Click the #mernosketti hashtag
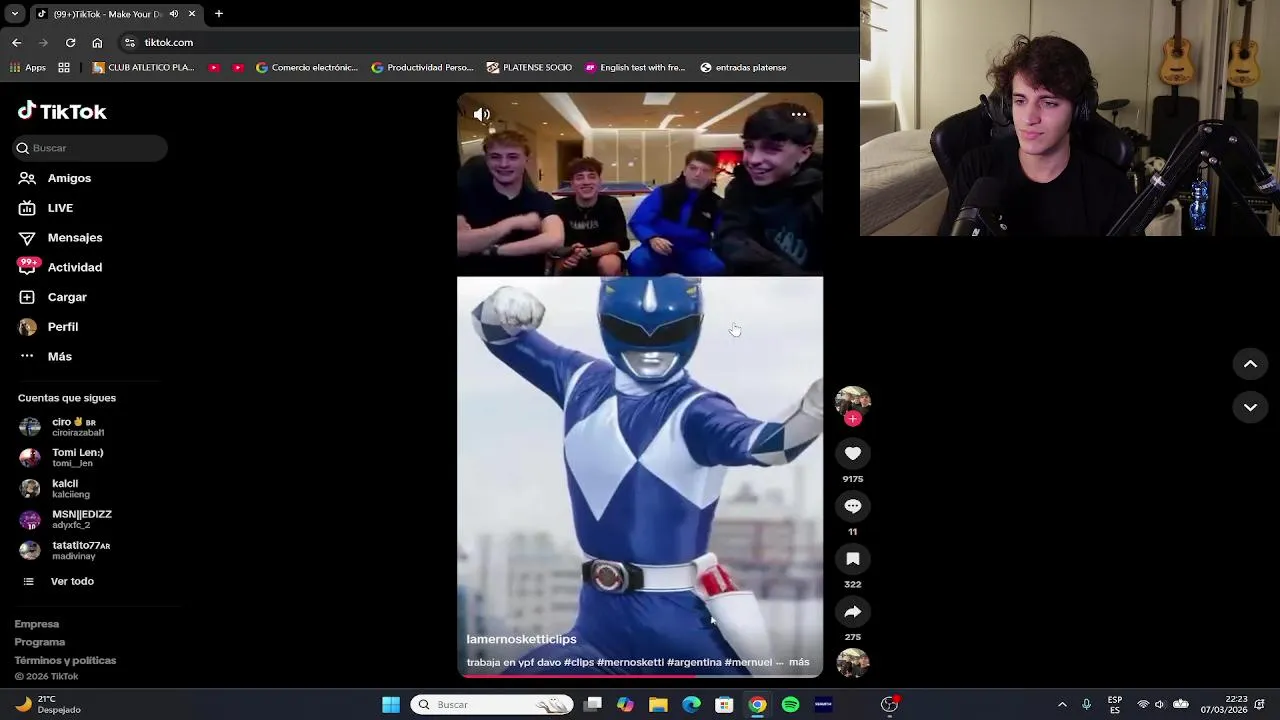 [630, 662]
